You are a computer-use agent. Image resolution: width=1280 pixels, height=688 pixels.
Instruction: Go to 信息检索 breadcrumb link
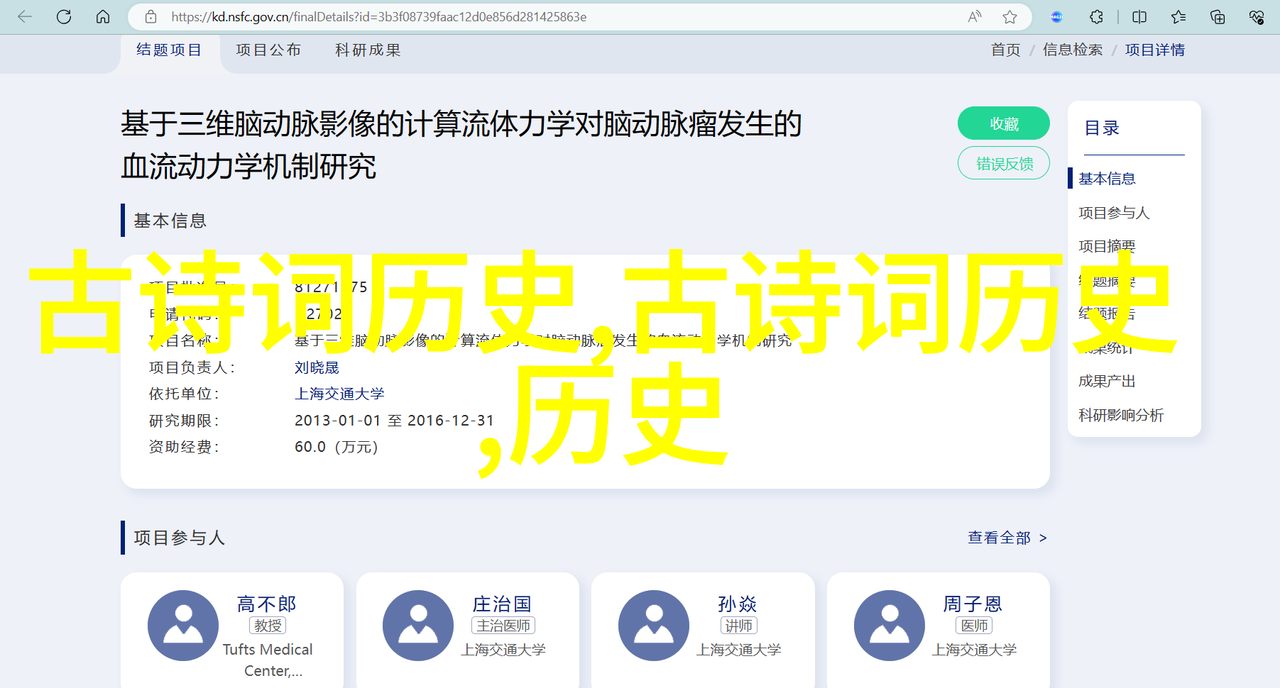[x=1073, y=50]
